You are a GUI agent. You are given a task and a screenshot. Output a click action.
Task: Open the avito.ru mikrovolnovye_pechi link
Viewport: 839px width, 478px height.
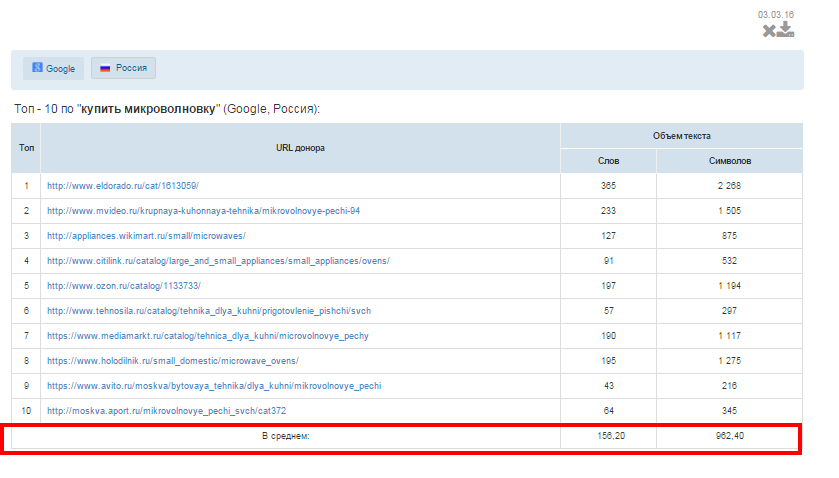(x=214, y=386)
